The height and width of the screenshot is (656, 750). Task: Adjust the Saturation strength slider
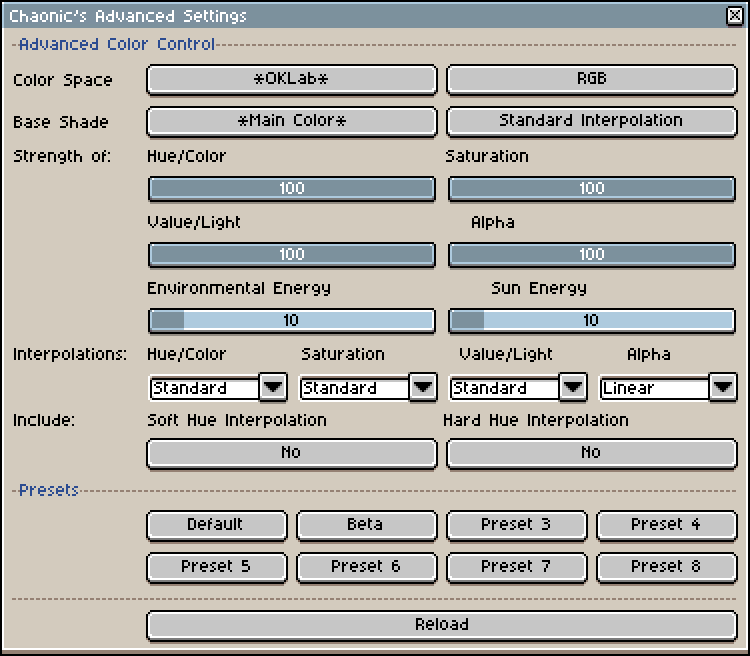point(592,189)
